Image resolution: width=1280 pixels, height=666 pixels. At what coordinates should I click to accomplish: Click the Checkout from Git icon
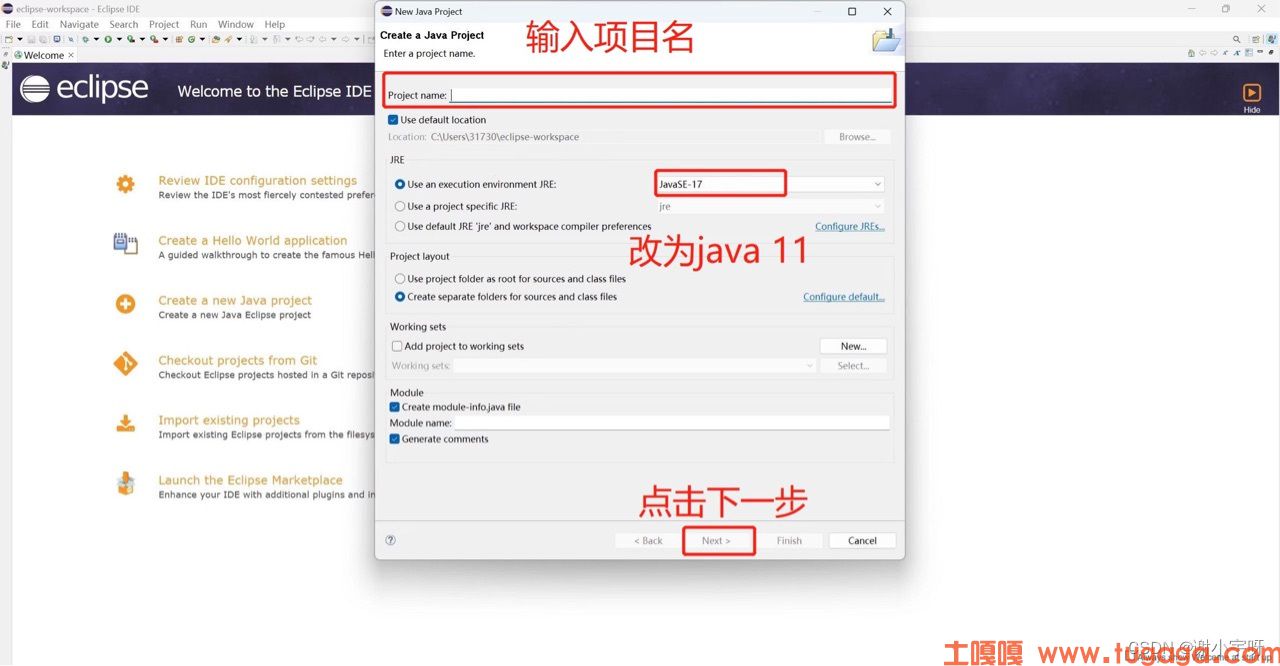[125, 364]
